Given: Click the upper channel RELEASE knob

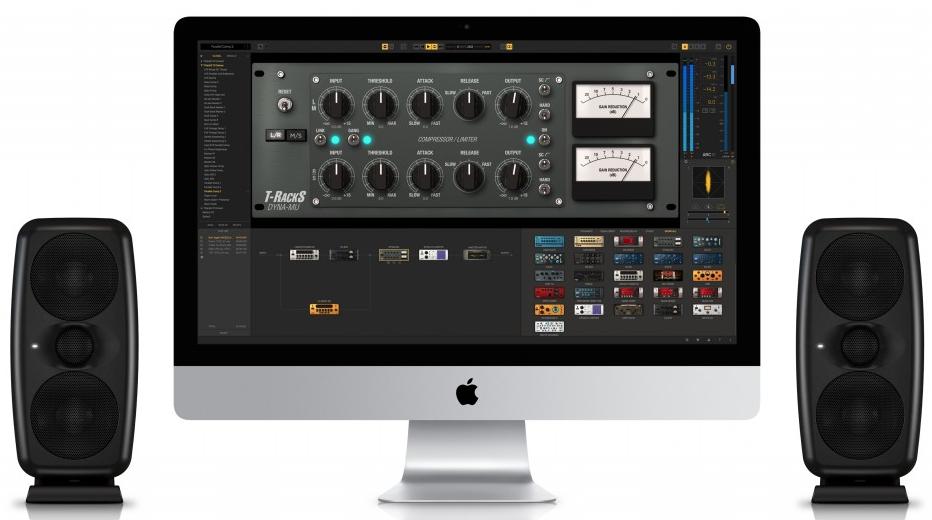Looking at the screenshot, I should click(x=469, y=105).
